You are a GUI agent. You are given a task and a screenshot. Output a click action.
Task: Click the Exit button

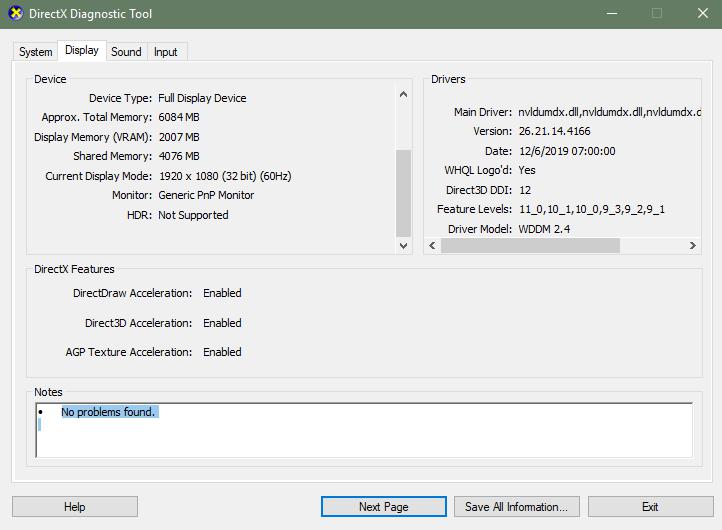[x=650, y=507]
